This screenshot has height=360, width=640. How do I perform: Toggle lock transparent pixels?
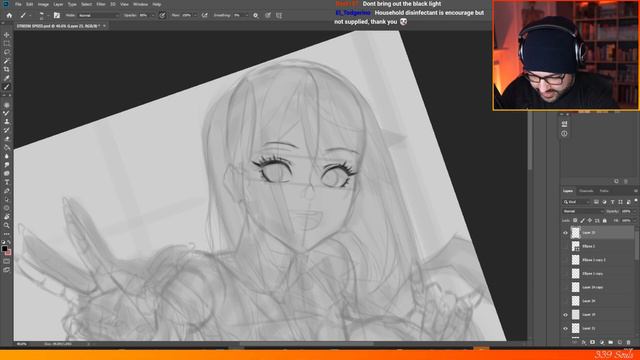click(x=575, y=220)
